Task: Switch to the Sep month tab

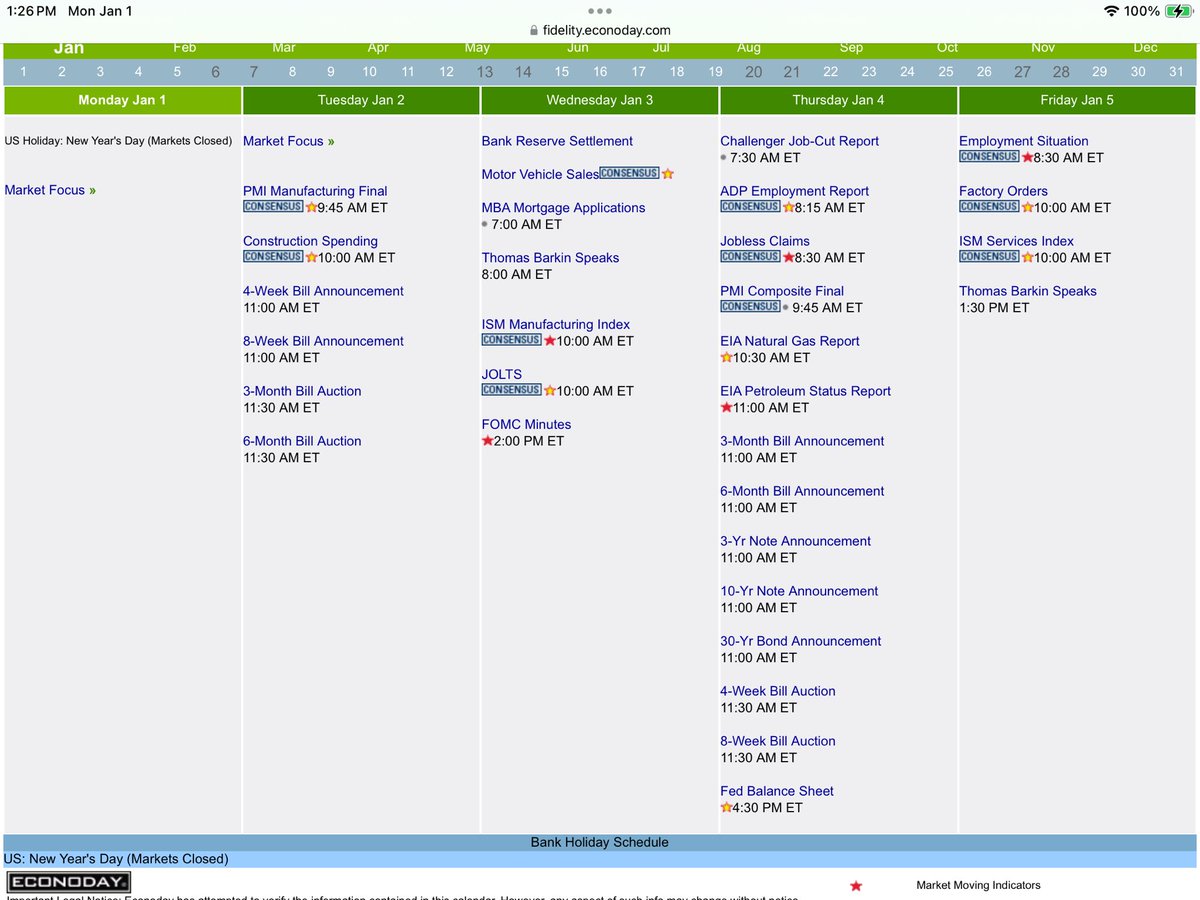Action: click(850, 47)
